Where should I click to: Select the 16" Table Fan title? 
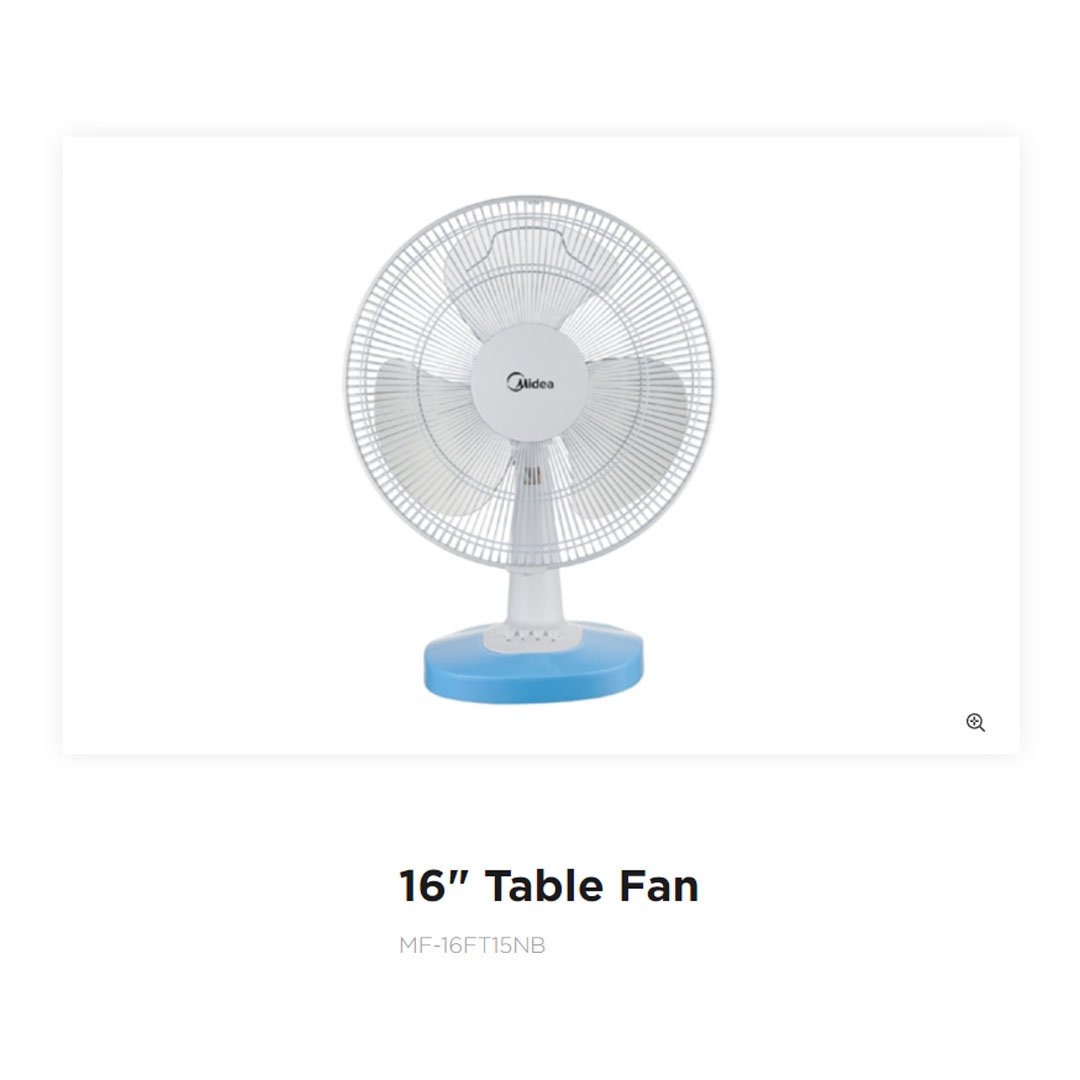(549, 886)
